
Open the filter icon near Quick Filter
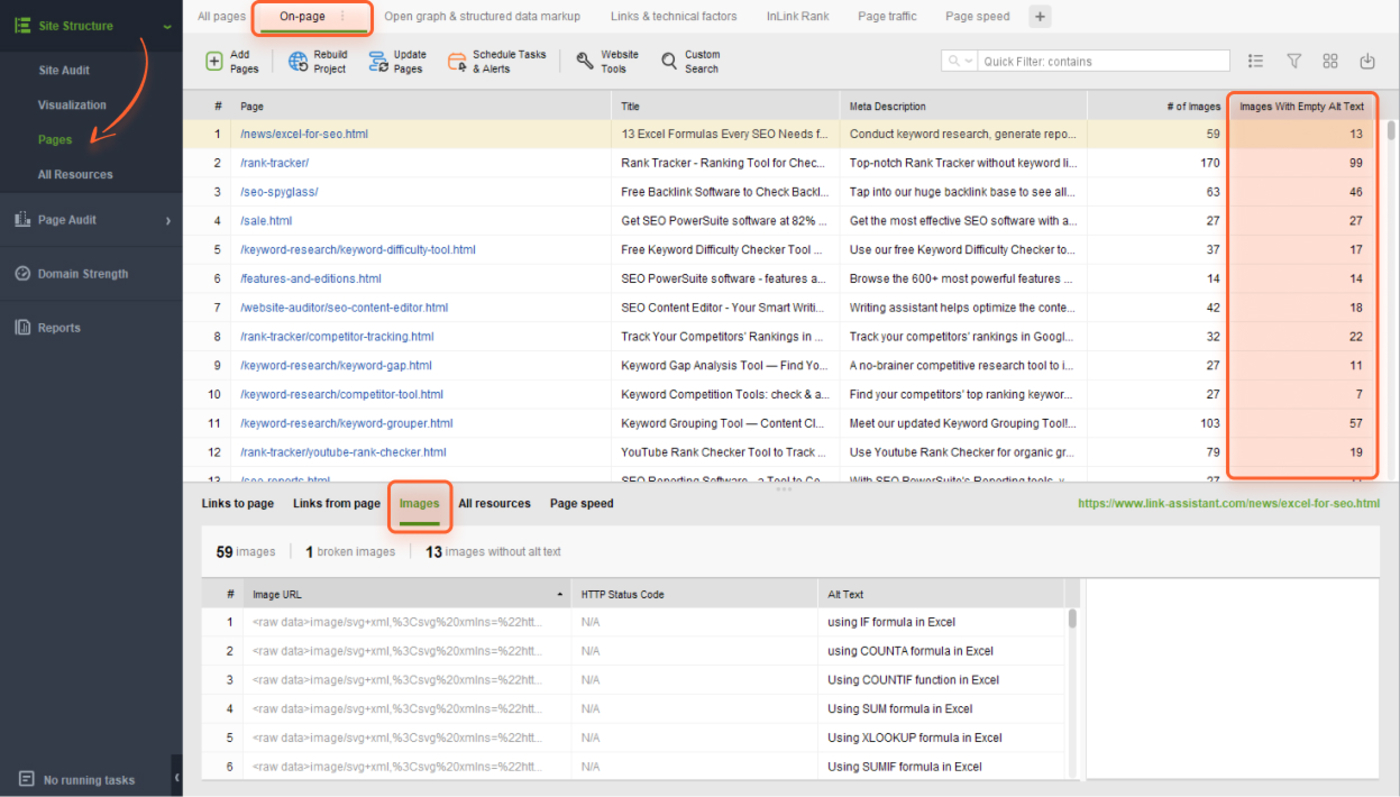[x=1293, y=61]
